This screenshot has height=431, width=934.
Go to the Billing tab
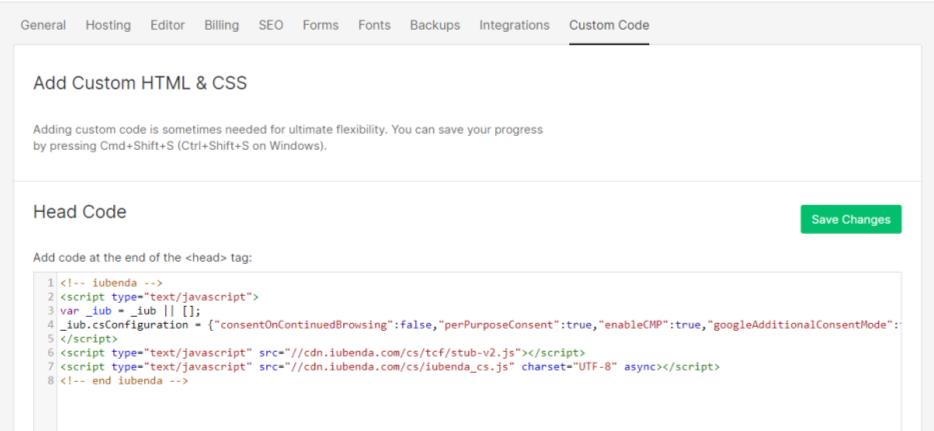click(x=222, y=25)
